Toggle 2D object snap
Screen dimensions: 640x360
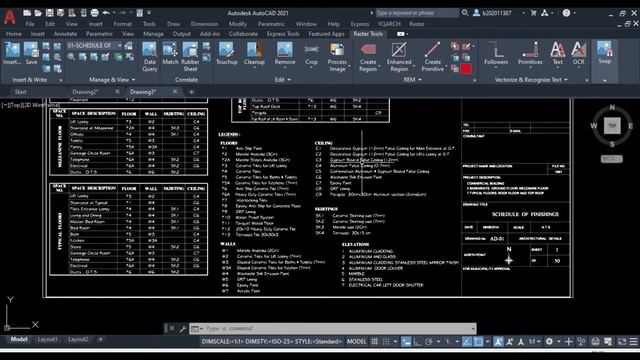pyautogui.click(x=478, y=342)
